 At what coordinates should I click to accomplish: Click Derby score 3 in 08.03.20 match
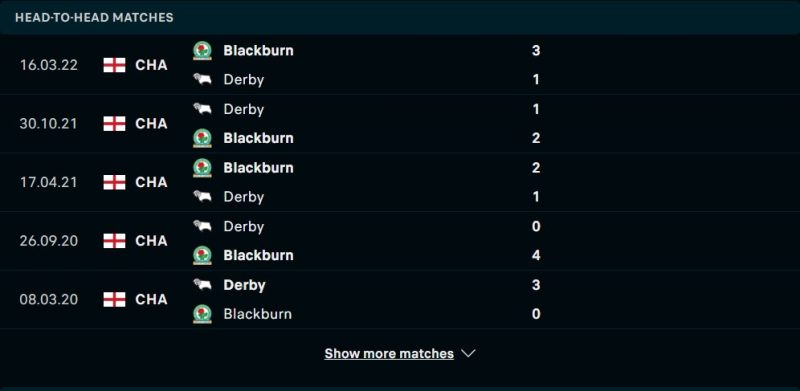536,284
